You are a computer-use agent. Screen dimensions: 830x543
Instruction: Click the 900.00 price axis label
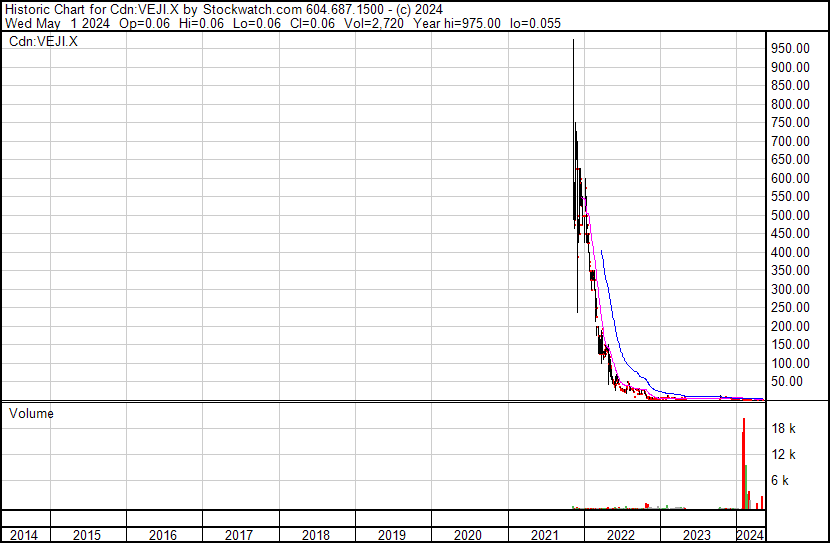click(x=790, y=67)
